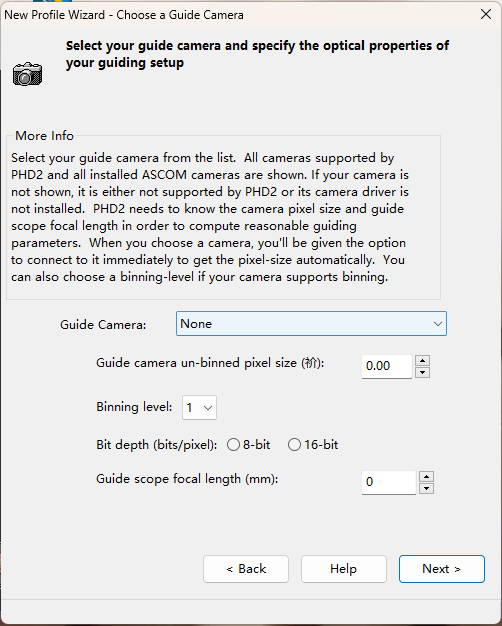Select the 8-bit radio button
This screenshot has width=502, height=626.
pos(233,445)
